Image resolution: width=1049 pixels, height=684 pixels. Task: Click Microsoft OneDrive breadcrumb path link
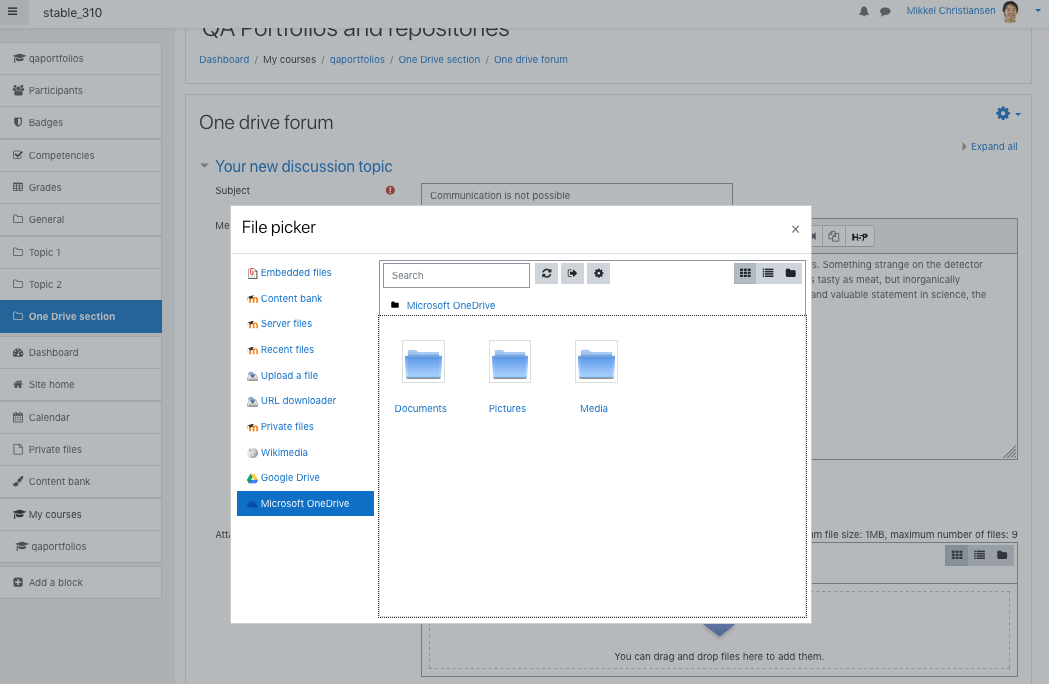click(451, 305)
